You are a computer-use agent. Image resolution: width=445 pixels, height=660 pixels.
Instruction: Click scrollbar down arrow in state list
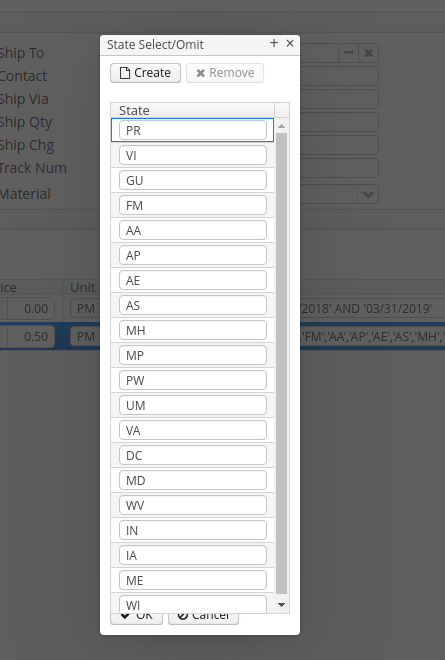(x=282, y=605)
